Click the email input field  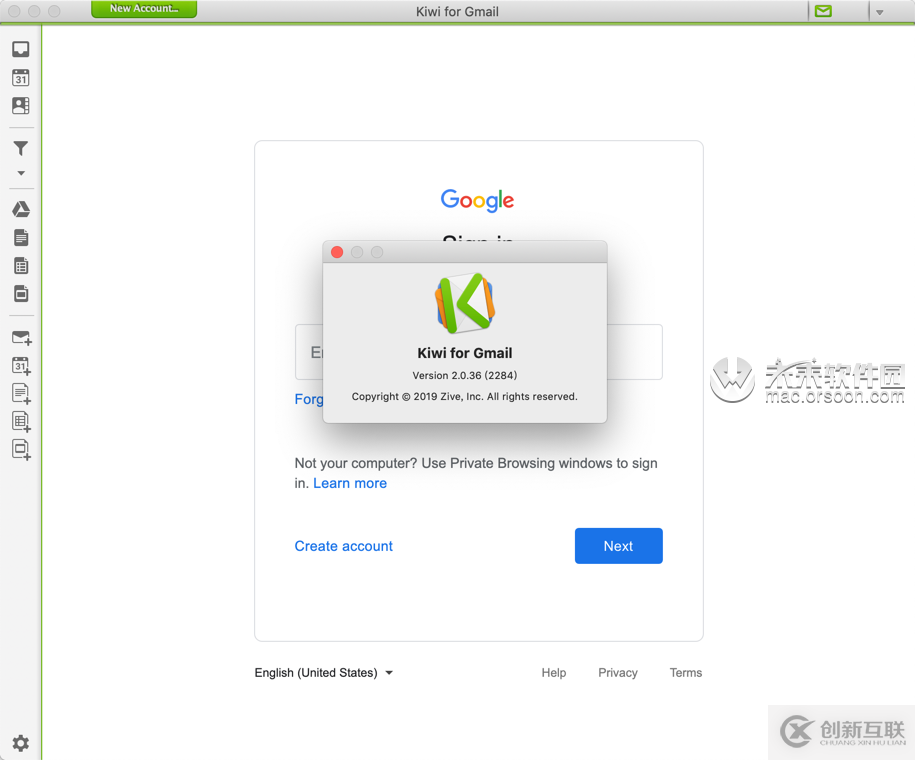[x=479, y=352]
